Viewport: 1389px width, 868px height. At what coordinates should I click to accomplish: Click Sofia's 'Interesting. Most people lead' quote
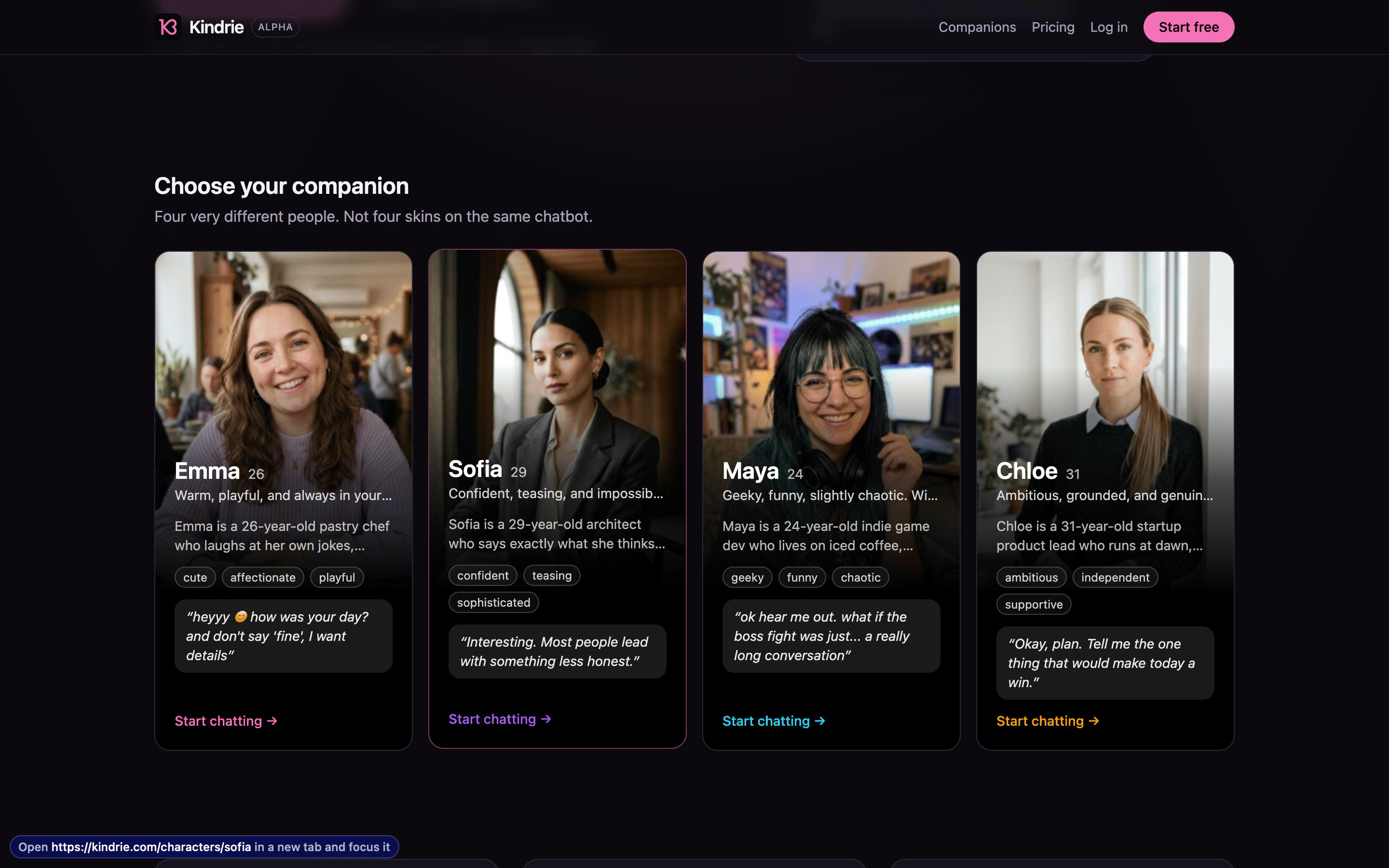point(558,651)
